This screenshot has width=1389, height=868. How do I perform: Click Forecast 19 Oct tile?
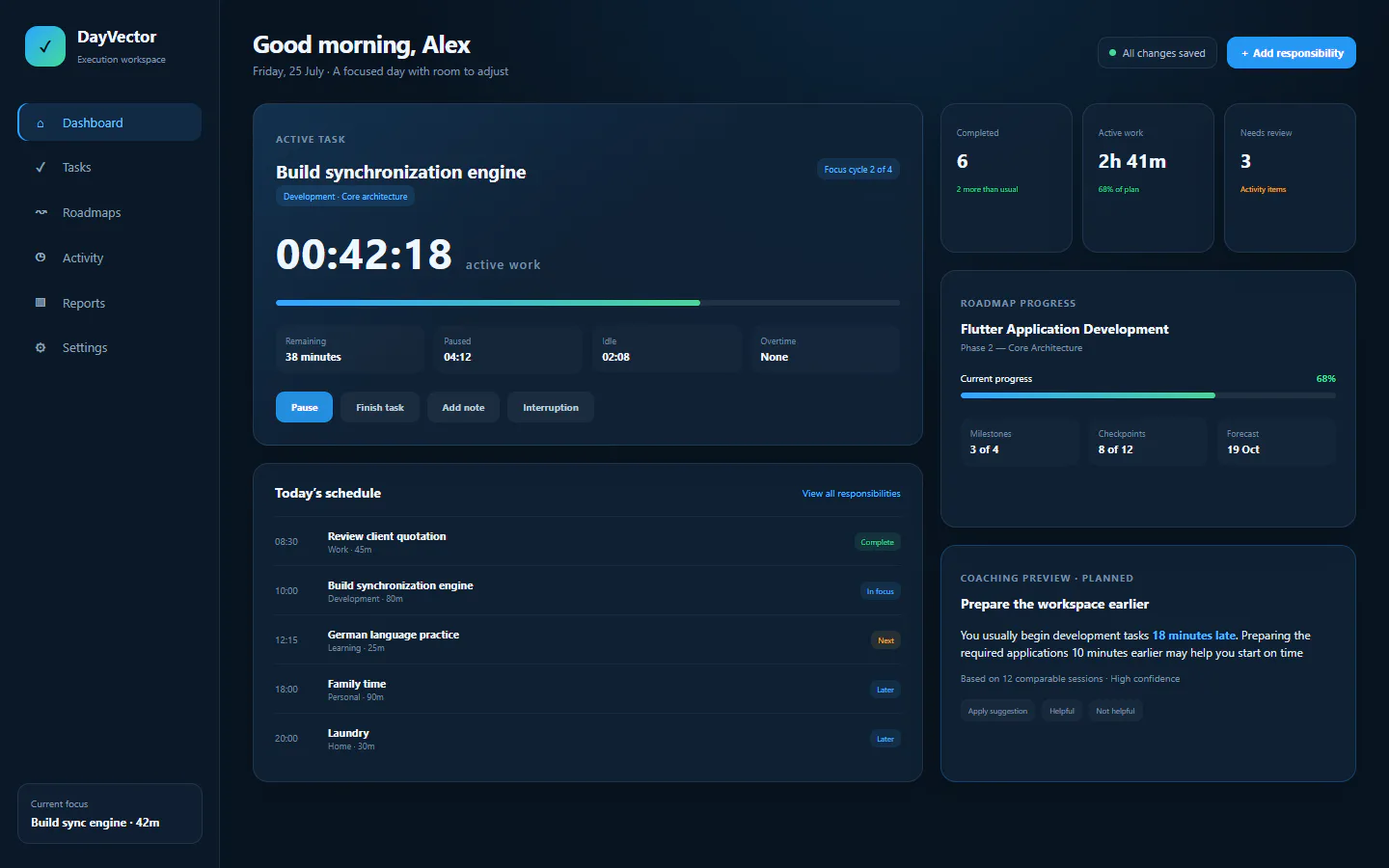point(1276,442)
